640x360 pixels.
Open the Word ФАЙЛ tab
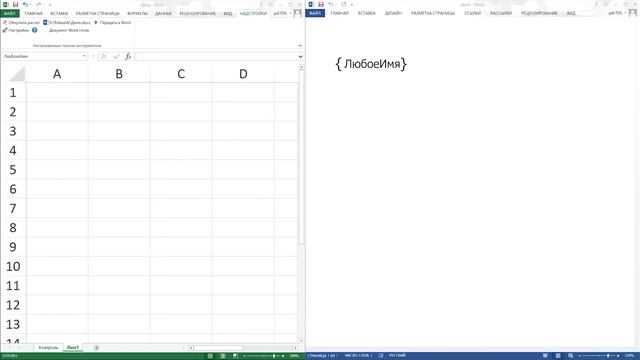pos(315,13)
